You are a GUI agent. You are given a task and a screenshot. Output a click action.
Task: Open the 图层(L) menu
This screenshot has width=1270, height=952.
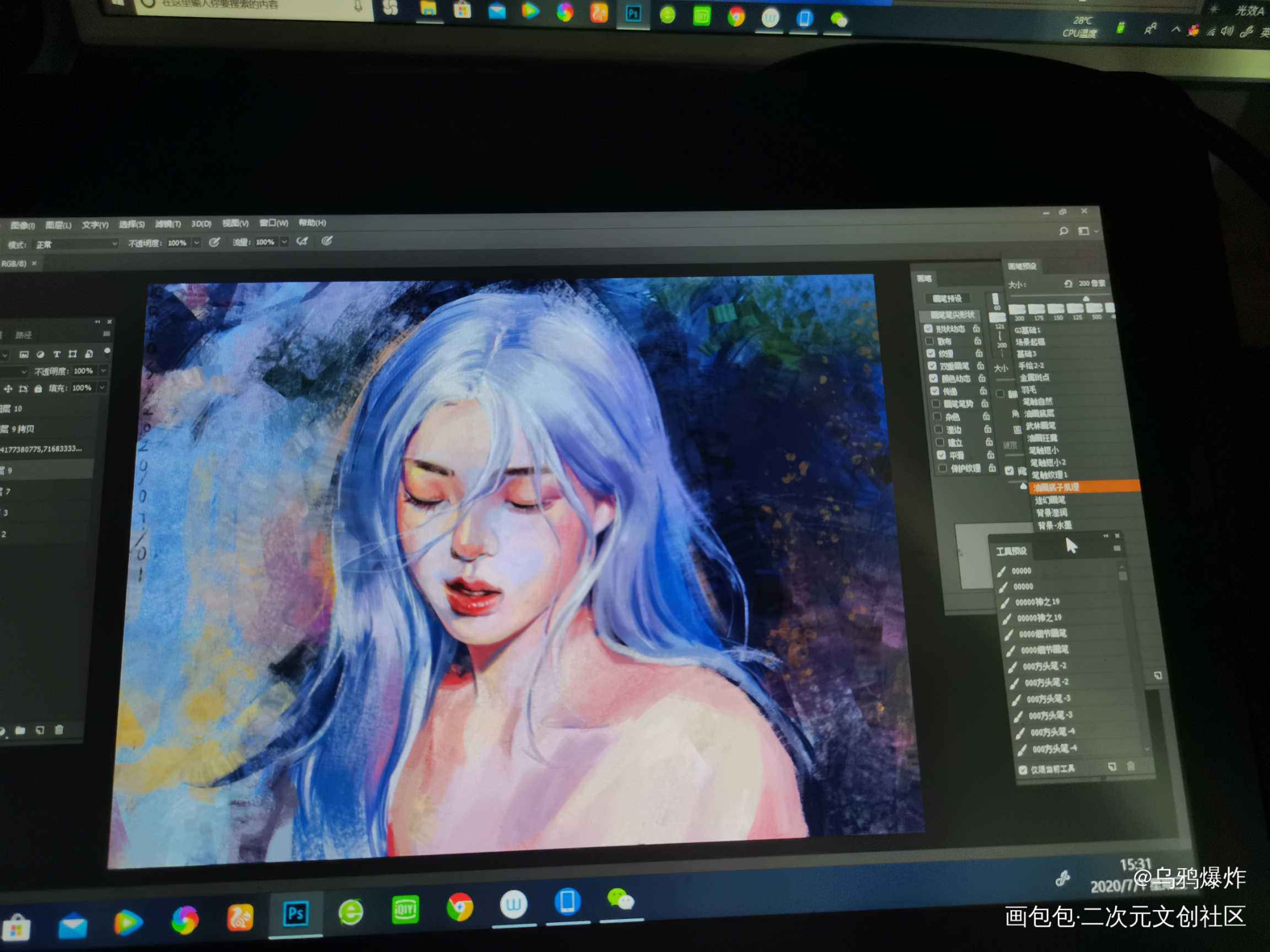point(58,225)
